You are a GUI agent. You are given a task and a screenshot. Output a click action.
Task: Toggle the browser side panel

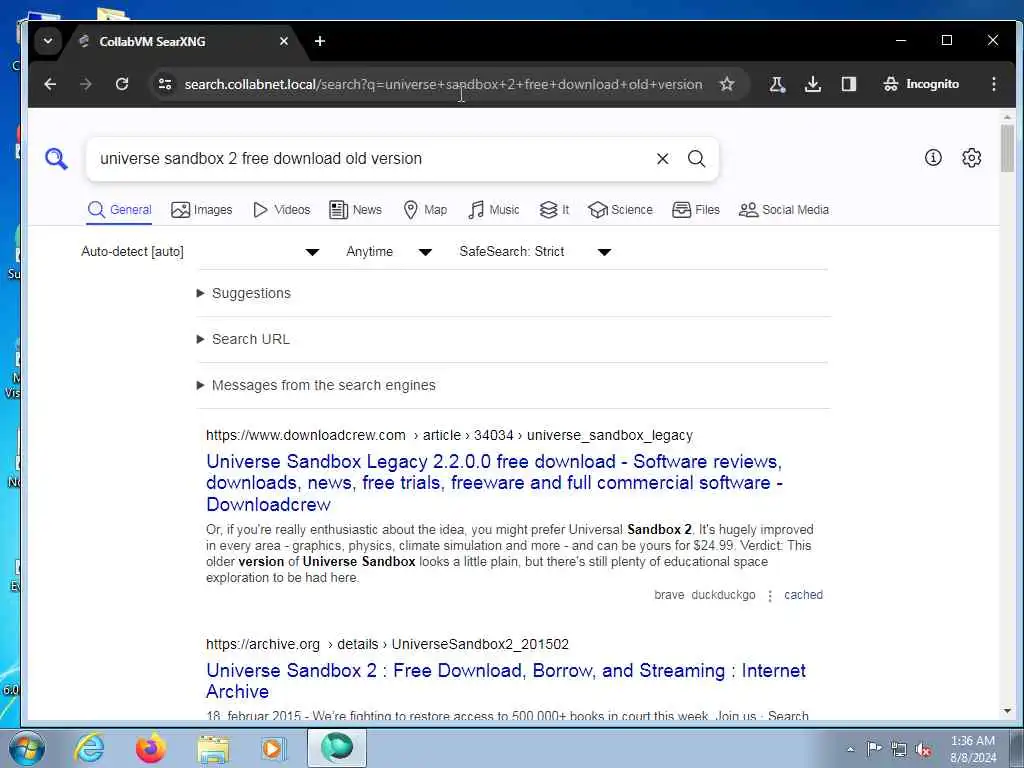pyautogui.click(x=849, y=84)
